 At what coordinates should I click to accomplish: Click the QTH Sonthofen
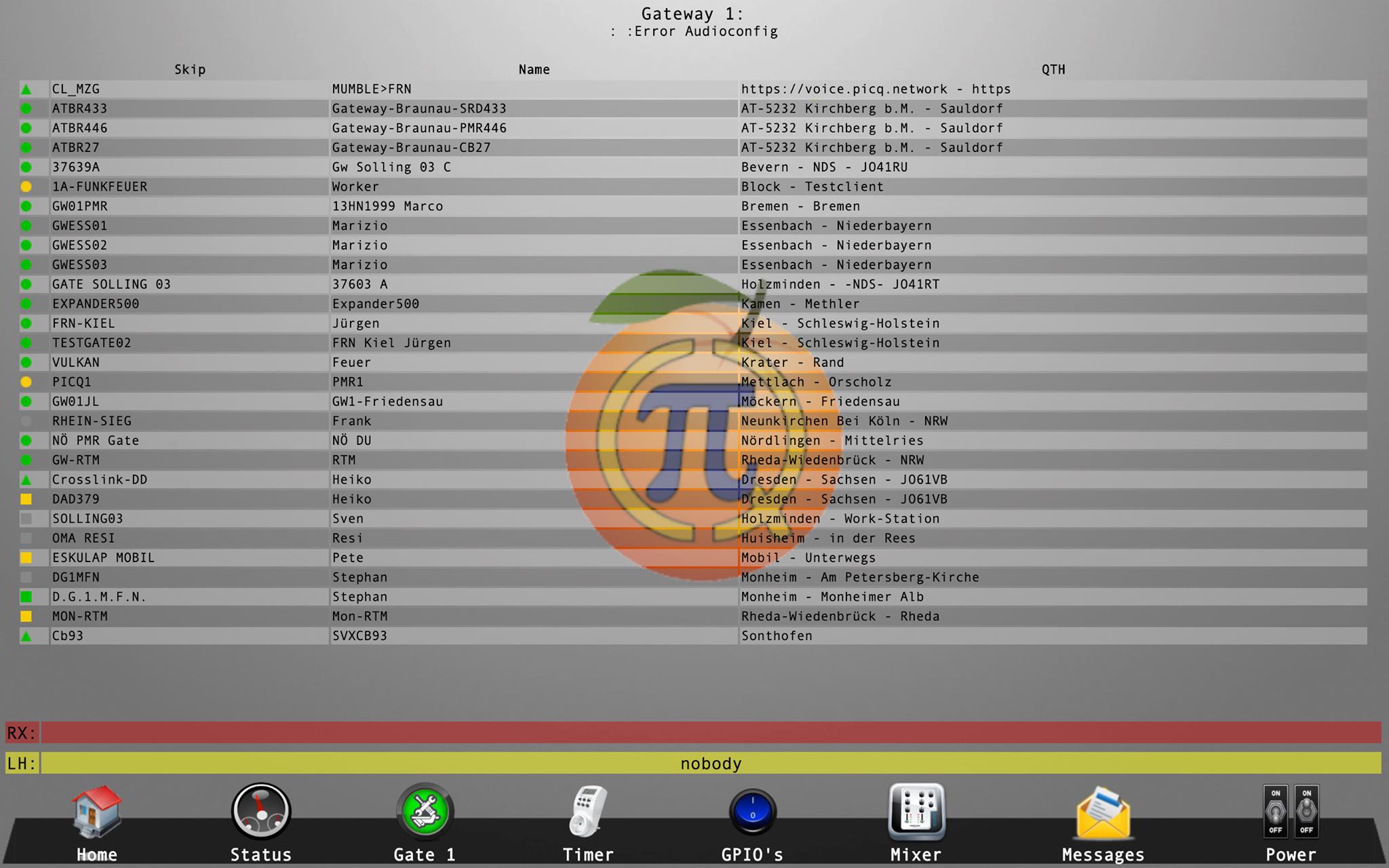(777, 636)
